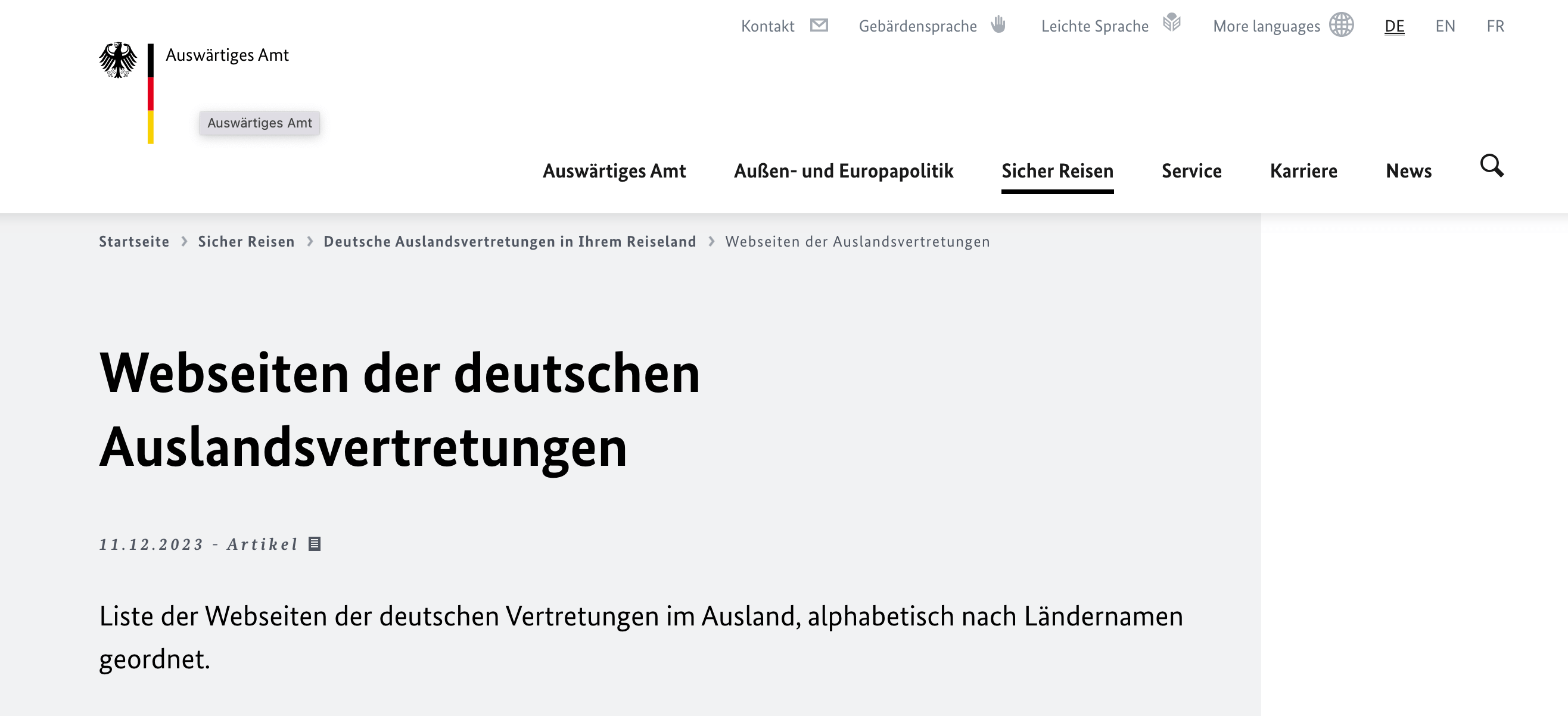Expand the Außen- und Europapolitik menu
Image resolution: width=1568 pixels, height=716 pixels.
pyautogui.click(x=843, y=171)
